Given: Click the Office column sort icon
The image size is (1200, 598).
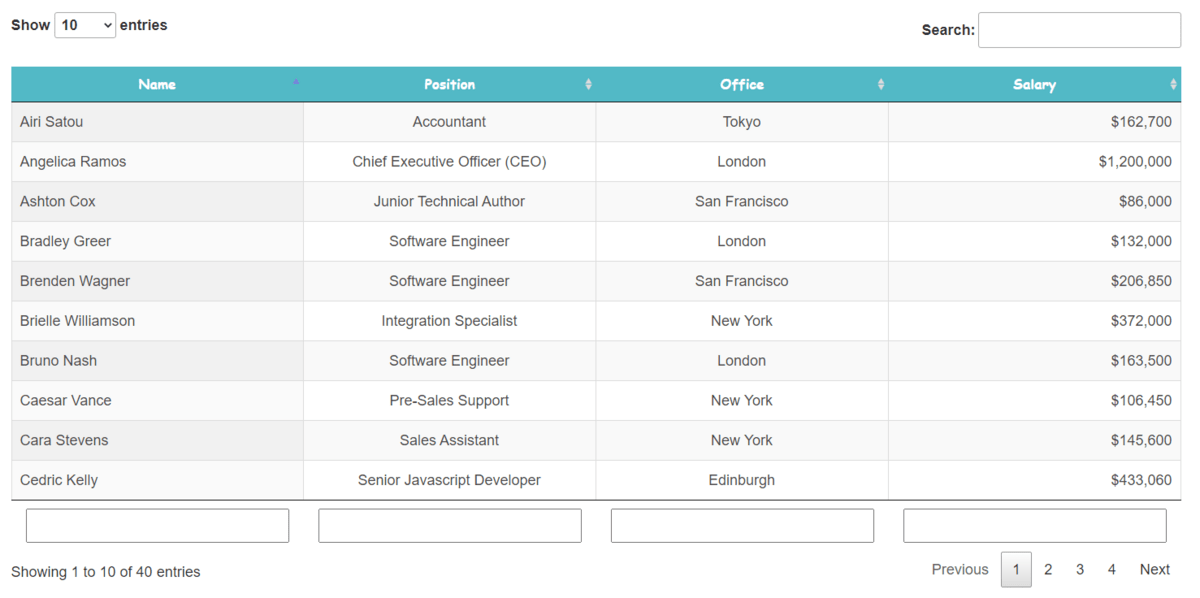Looking at the screenshot, I should coord(881,85).
